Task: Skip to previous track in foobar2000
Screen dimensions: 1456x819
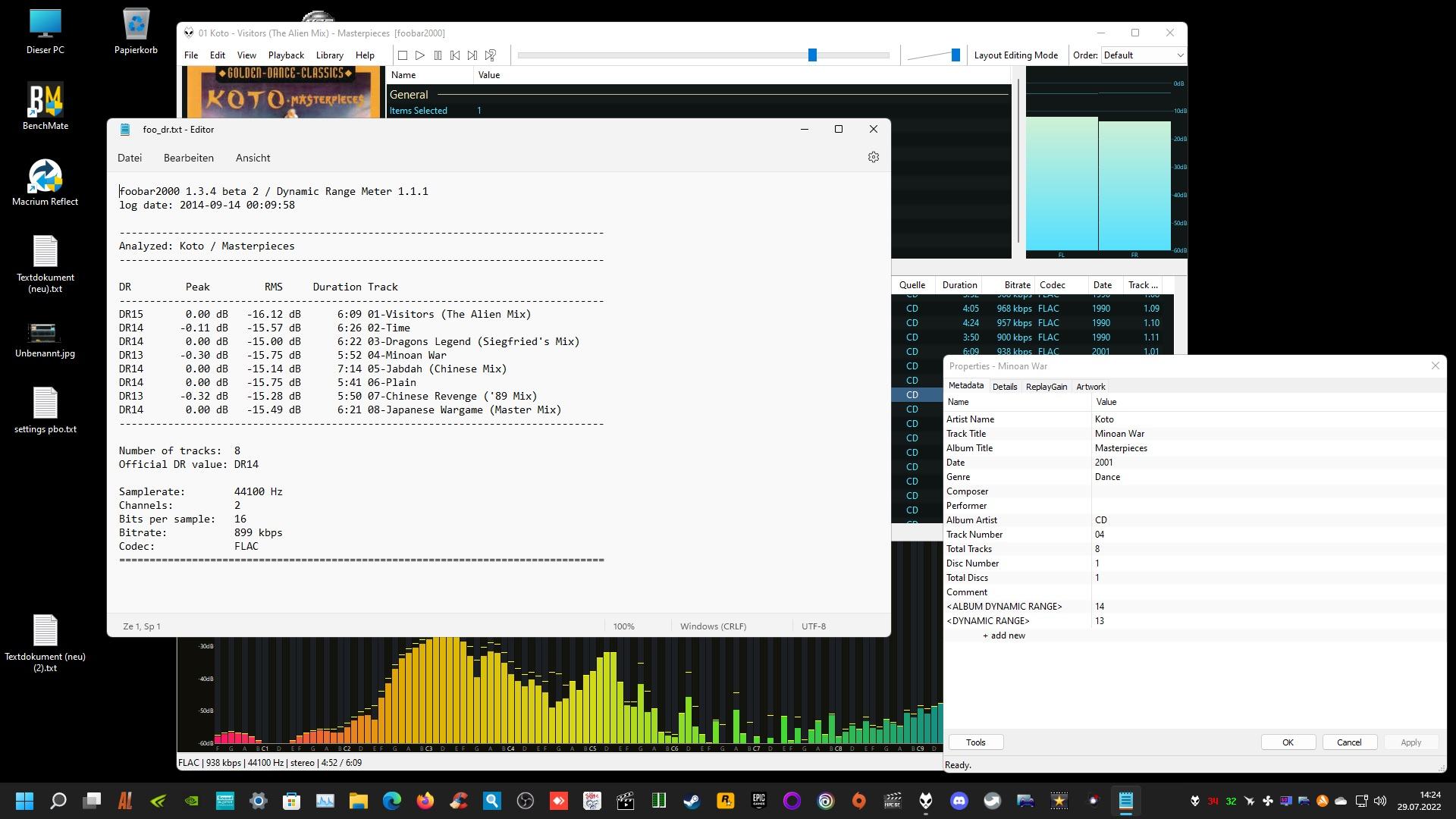Action: [x=455, y=55]
